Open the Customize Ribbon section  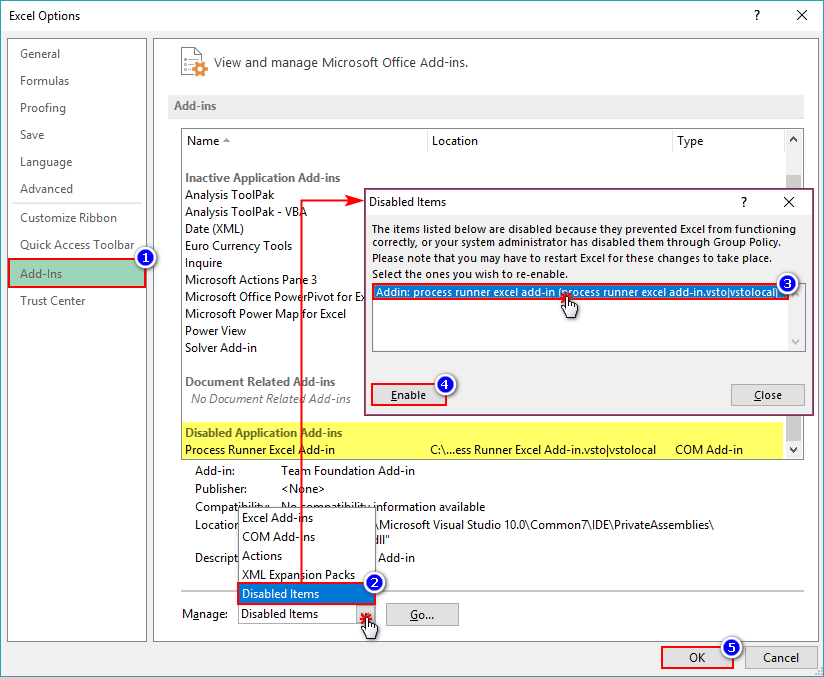[66, 217]
